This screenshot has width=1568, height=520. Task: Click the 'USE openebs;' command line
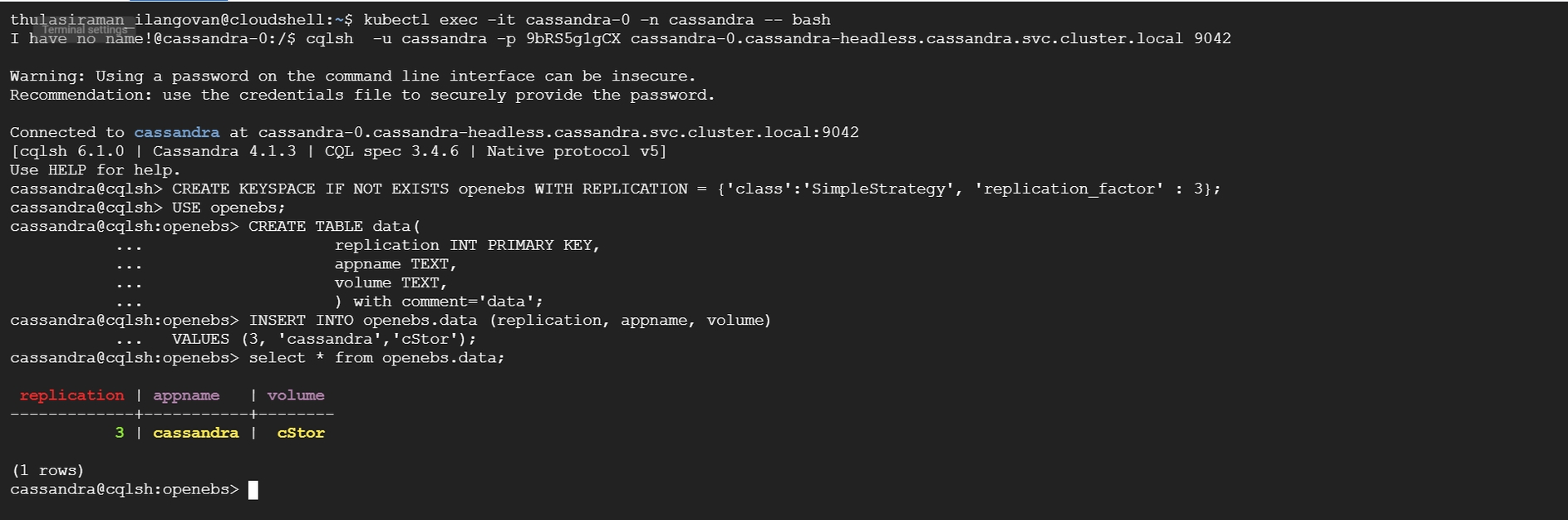229,208
